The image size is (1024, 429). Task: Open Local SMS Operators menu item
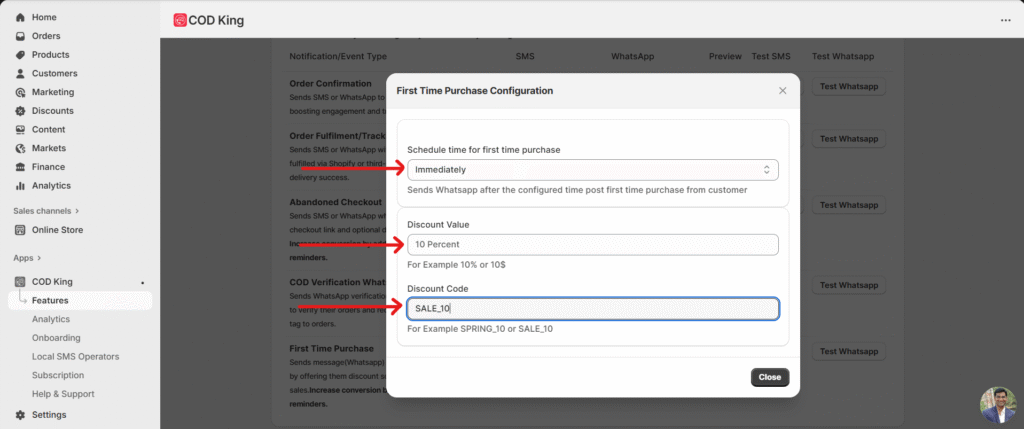75,357
